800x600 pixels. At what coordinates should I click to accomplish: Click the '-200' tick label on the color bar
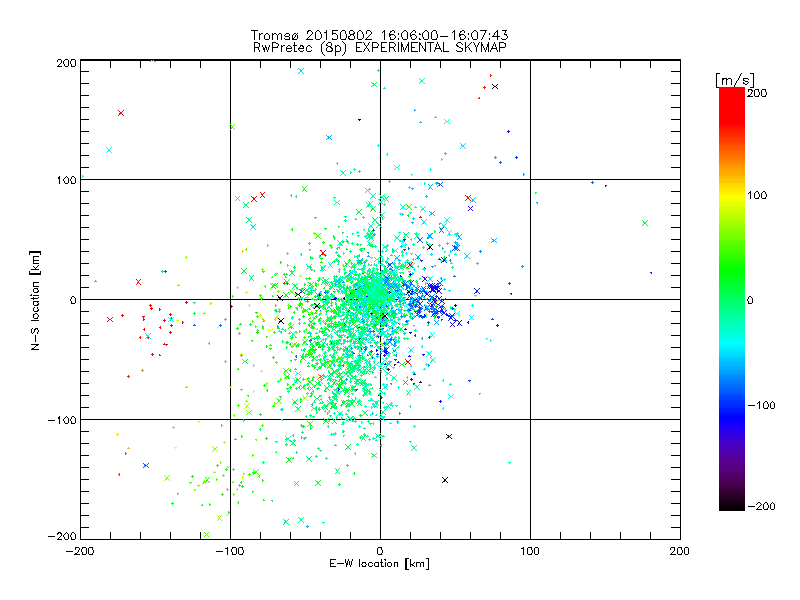click(761, 506)
